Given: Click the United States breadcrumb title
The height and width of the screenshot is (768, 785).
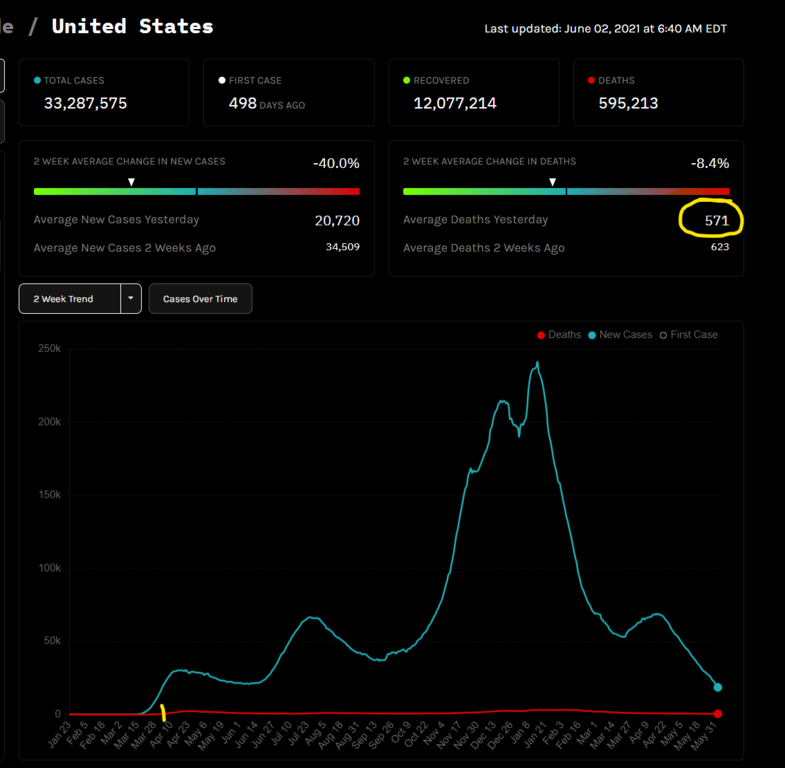Looking at the screenshot, I should pos(132,26).
